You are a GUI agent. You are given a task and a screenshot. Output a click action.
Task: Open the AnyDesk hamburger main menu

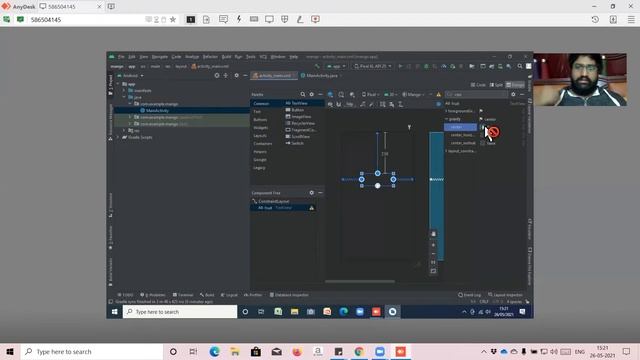[631, 19]
